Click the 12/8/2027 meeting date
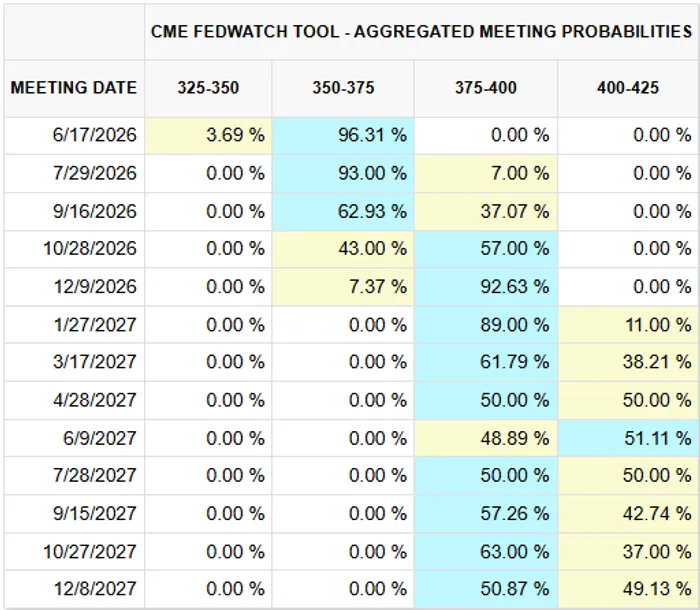Viewport: 700px width, 610px height. click(x=95, y=589)
